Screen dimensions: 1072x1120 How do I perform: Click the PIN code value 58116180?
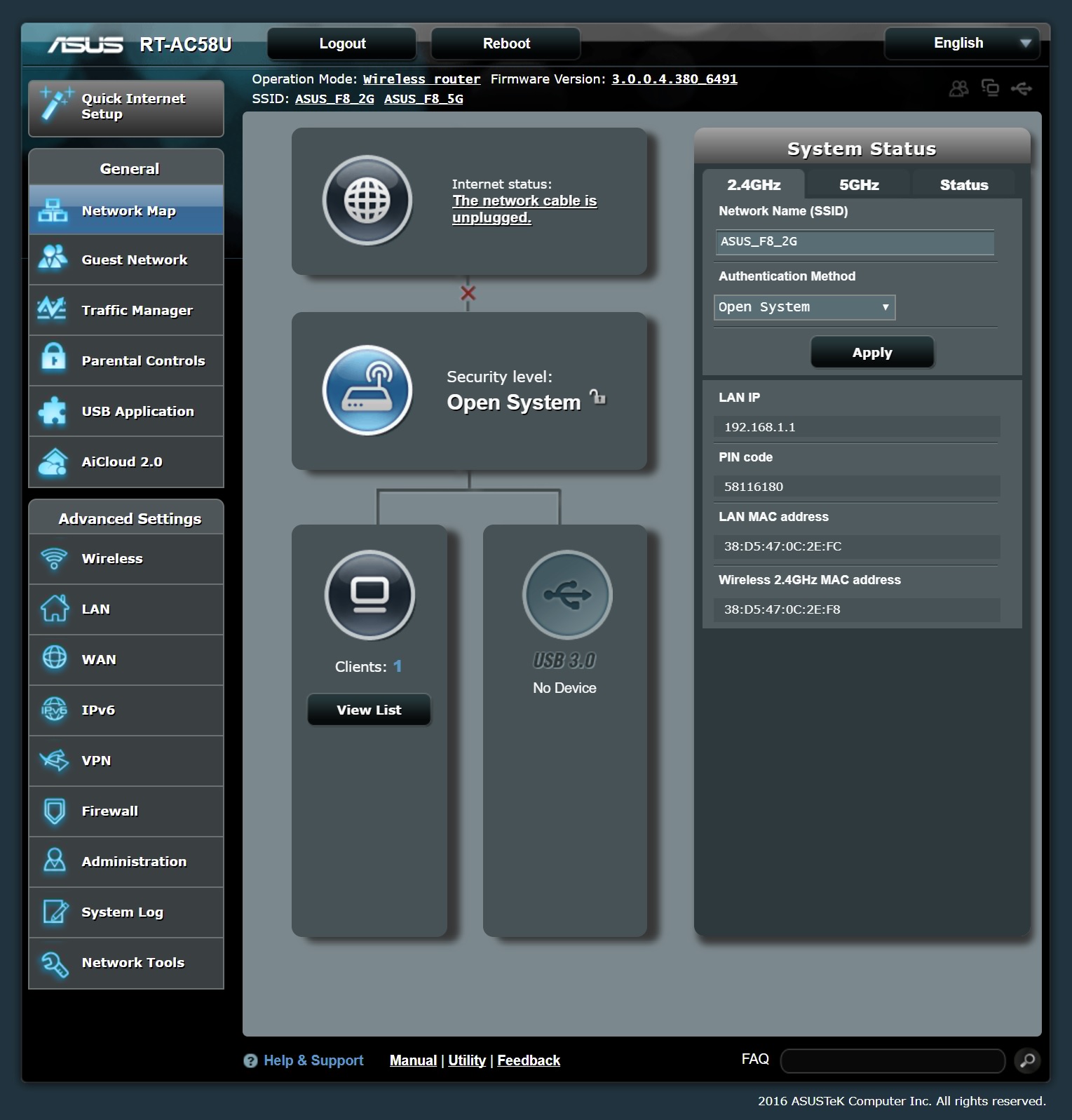[x=754, y=487]
